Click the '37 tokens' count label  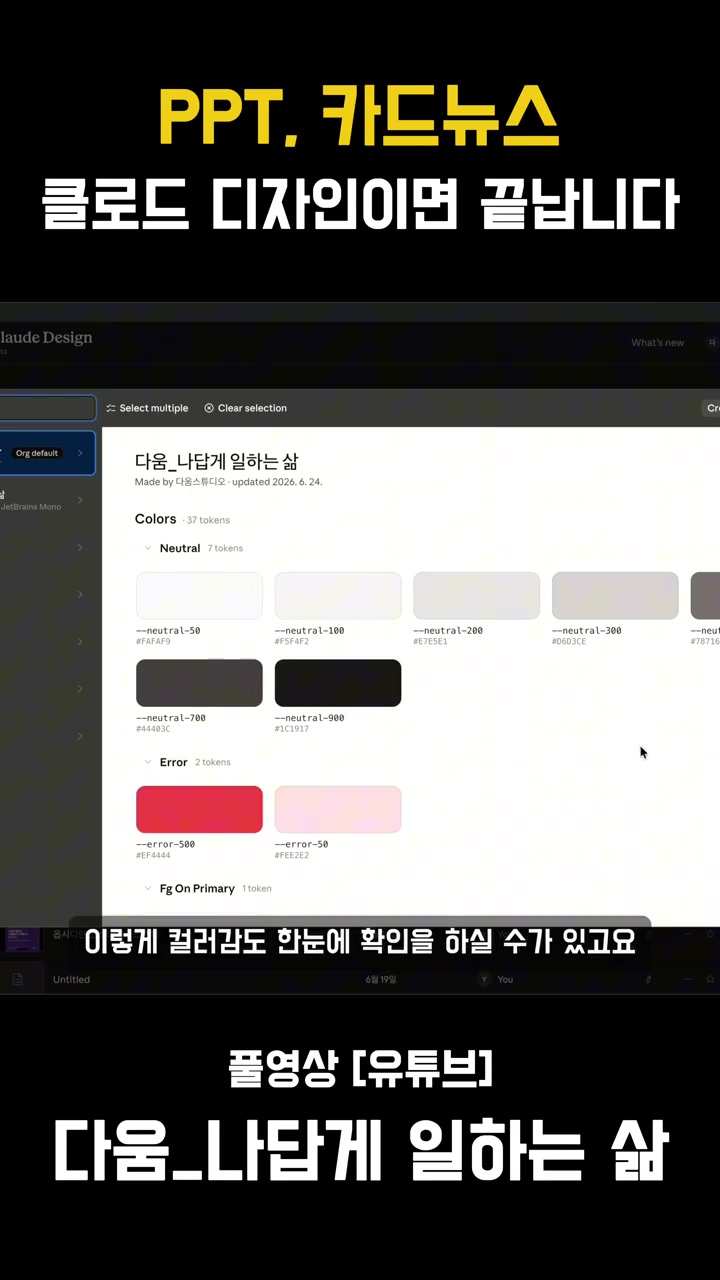(208, 520)
